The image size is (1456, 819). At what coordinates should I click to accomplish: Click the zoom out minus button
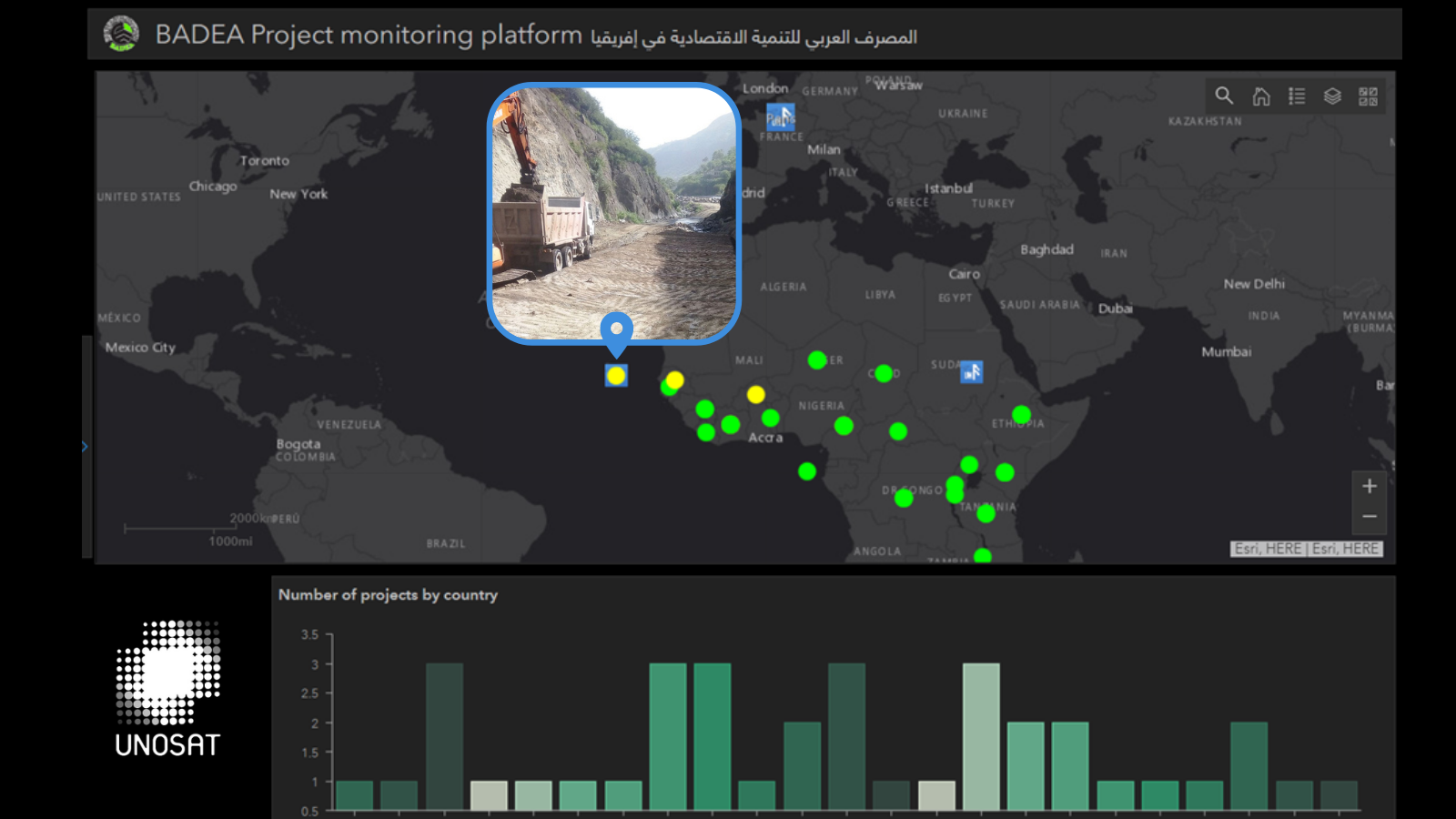coord(1369,517)
